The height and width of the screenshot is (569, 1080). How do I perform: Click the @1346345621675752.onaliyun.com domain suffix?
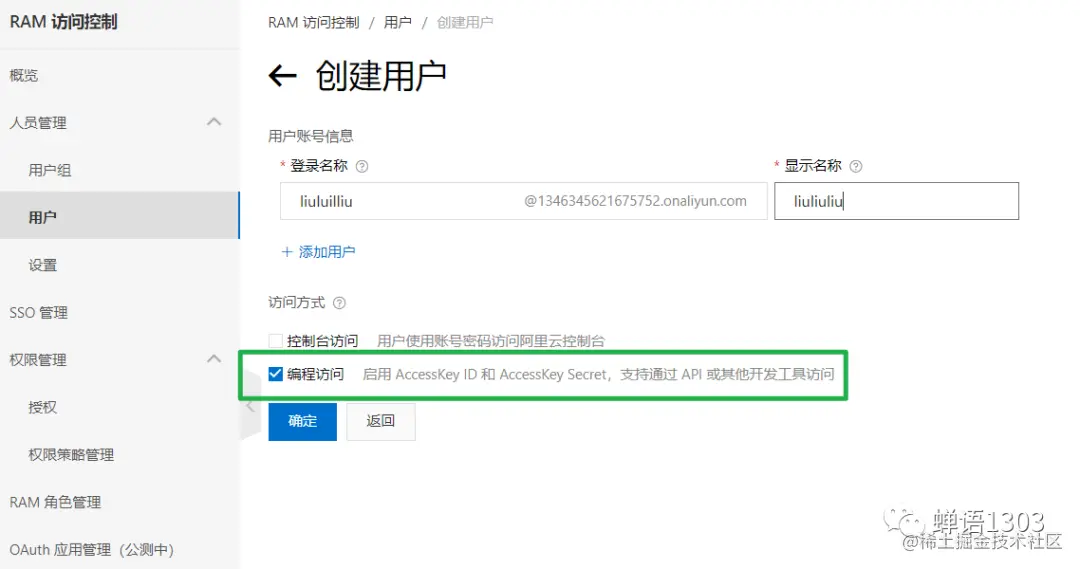coord(635,201)
